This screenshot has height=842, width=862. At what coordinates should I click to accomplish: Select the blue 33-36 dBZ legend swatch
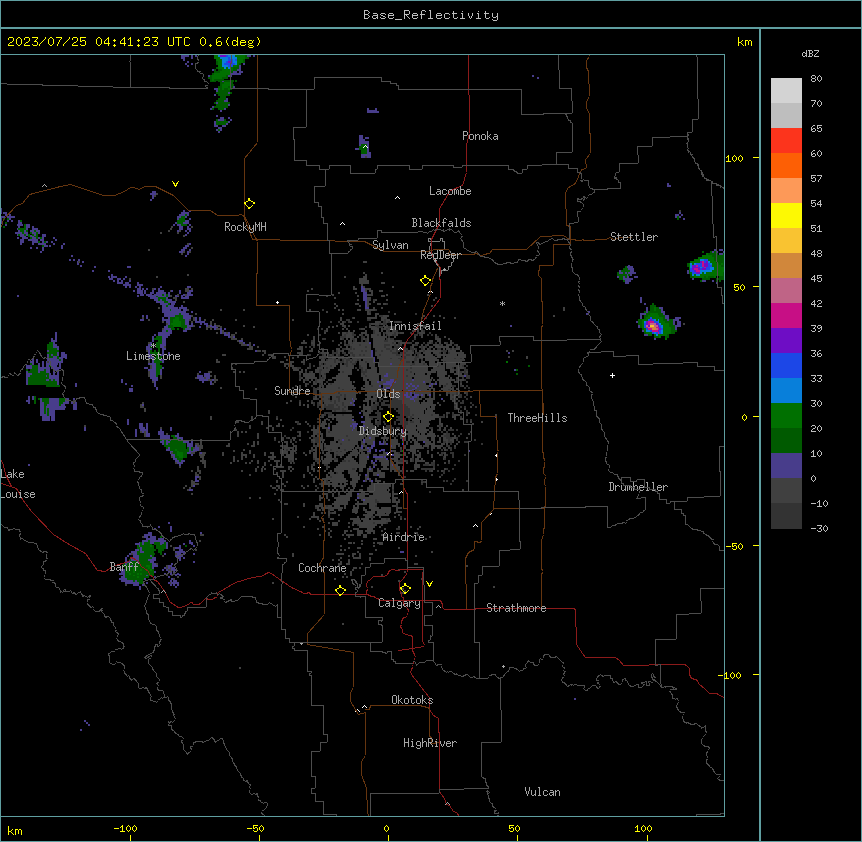(x=786, y=365)
